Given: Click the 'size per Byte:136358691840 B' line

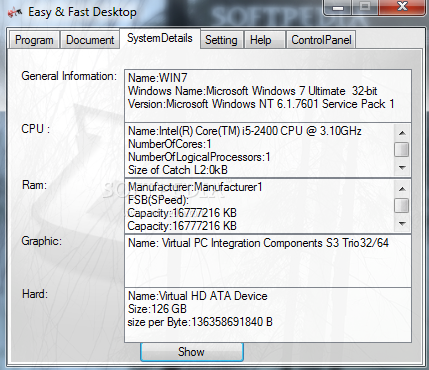Looking at the screenshot, I should [x=200, y=322].
